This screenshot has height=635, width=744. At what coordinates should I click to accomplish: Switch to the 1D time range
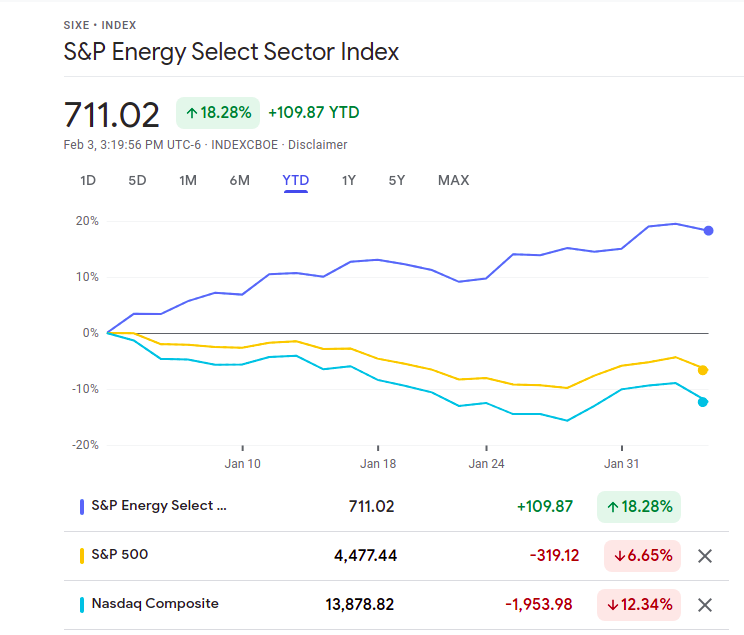88,180
